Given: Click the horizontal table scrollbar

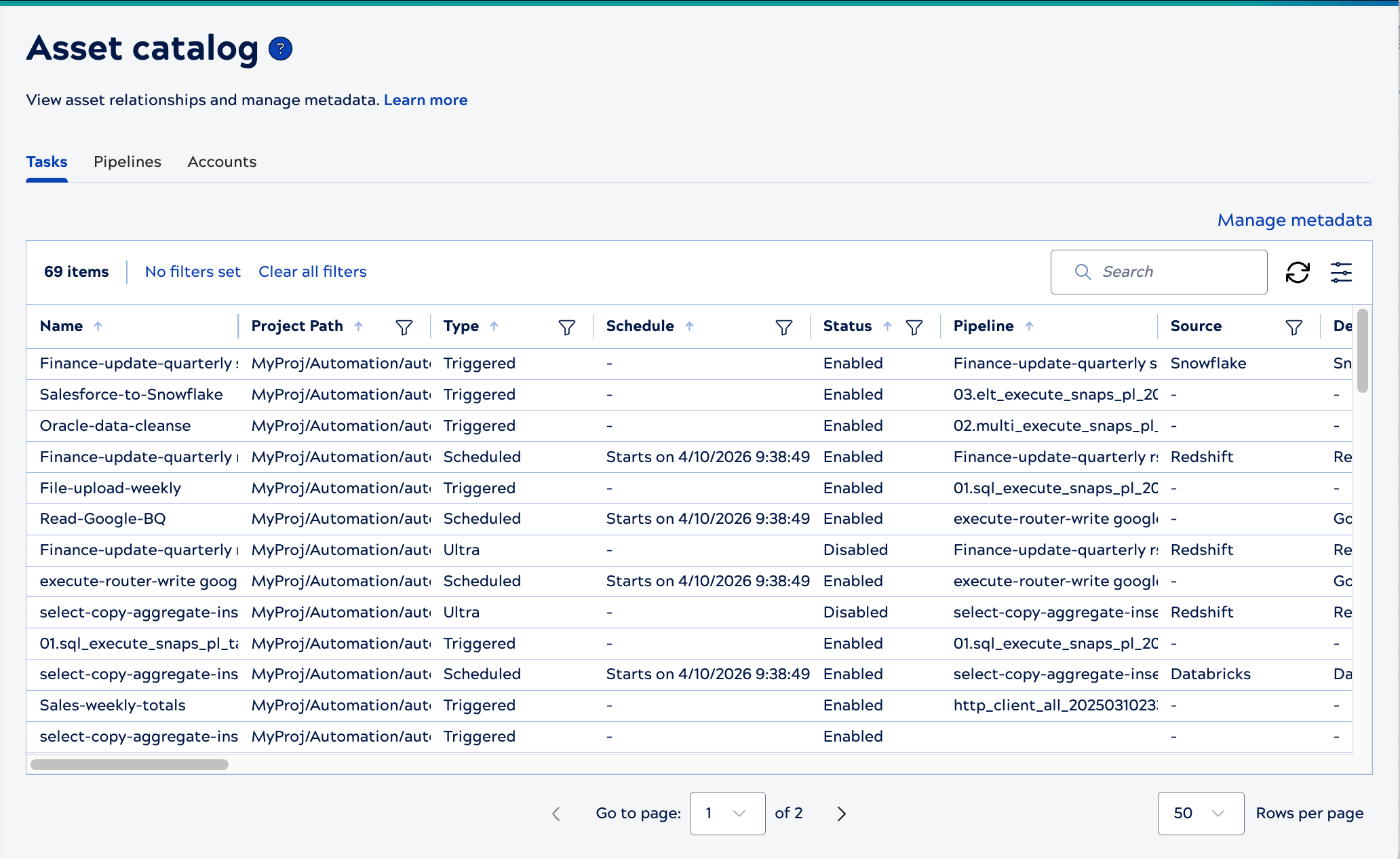Looking at the screenshot, I should (130, 765).
